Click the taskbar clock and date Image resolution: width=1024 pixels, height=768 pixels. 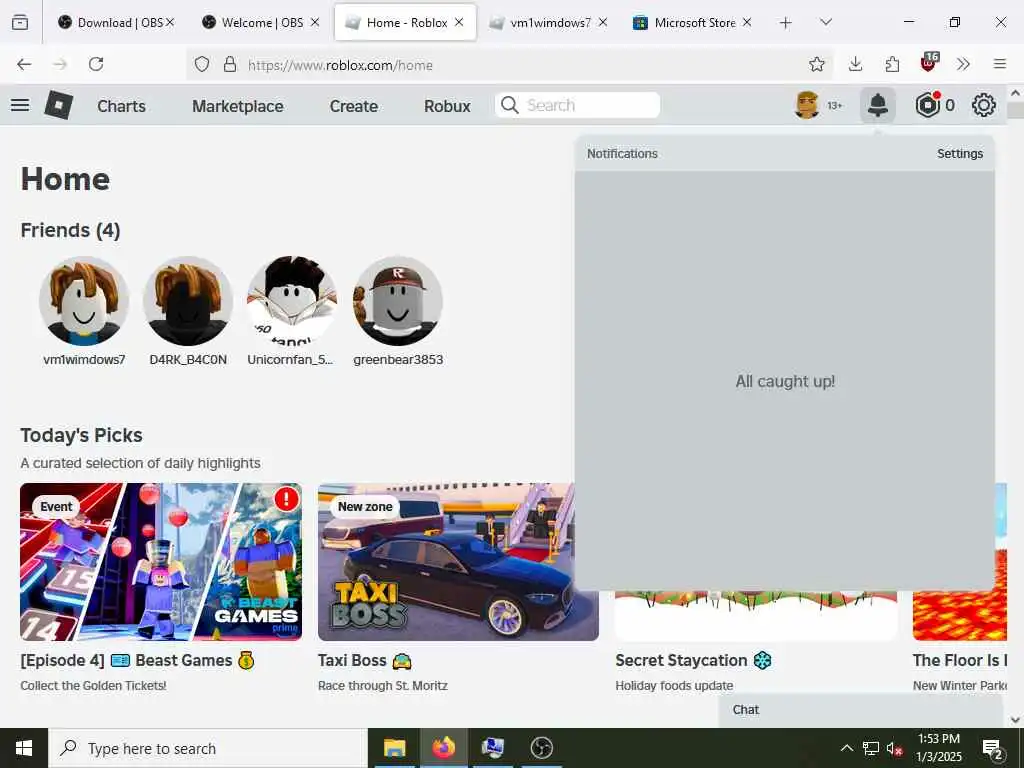(x=939, y=748)
